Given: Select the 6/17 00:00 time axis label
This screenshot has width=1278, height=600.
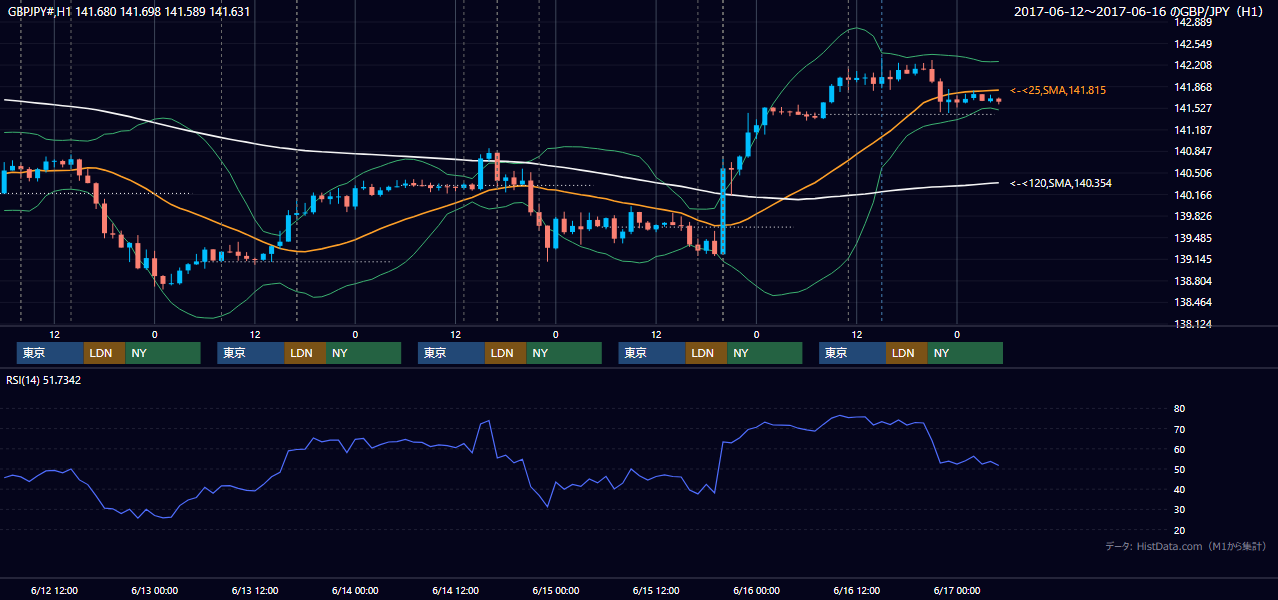Looking at the screenshot, I should pos(957,591).
